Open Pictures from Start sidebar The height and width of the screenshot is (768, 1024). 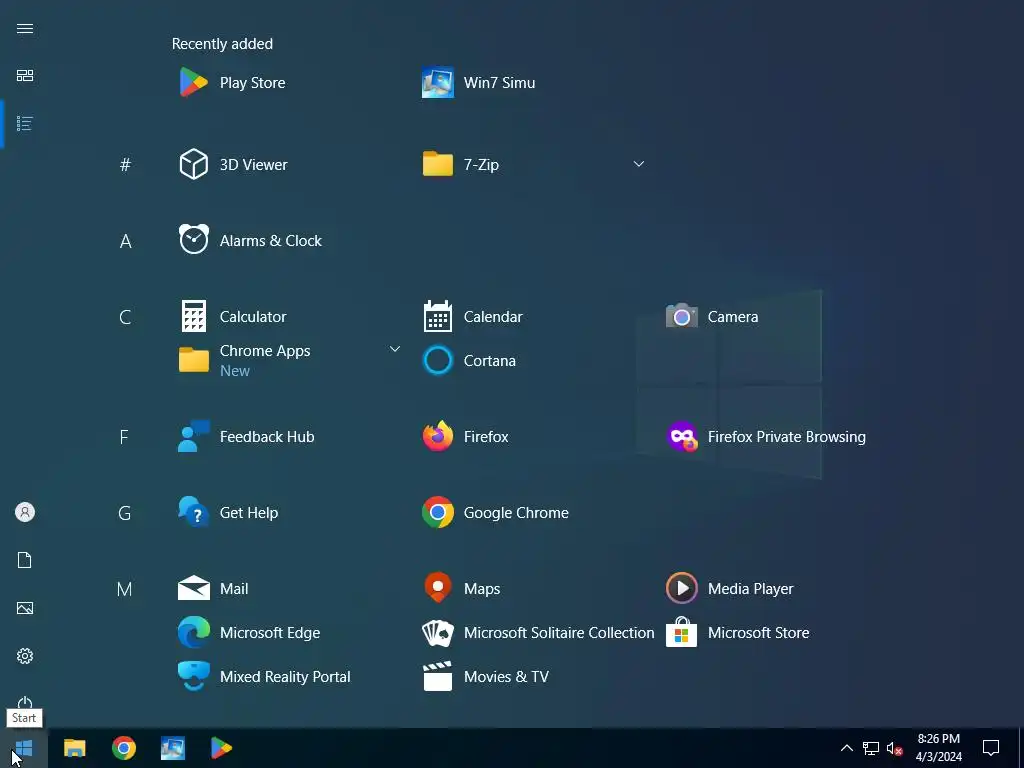[x=25, y=608]
